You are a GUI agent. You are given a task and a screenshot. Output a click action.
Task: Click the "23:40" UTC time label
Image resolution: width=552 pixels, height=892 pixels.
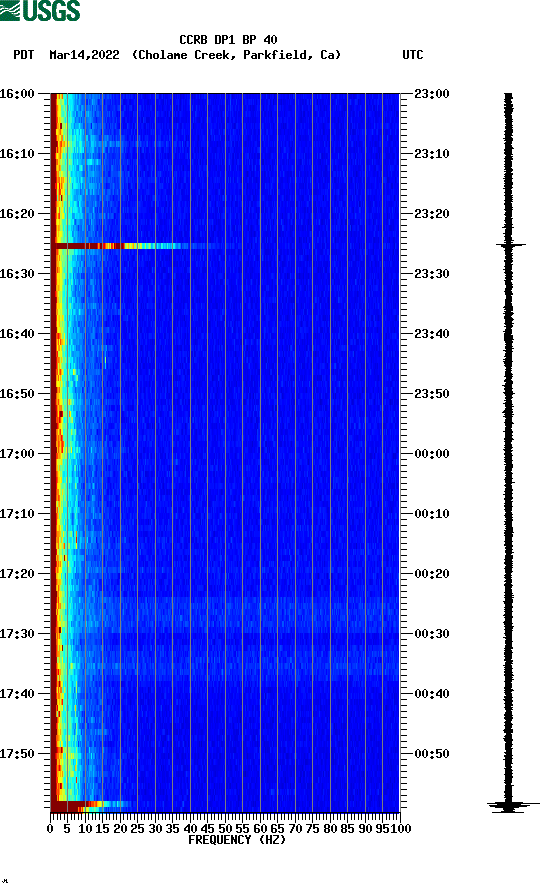(x=432, y=334)
